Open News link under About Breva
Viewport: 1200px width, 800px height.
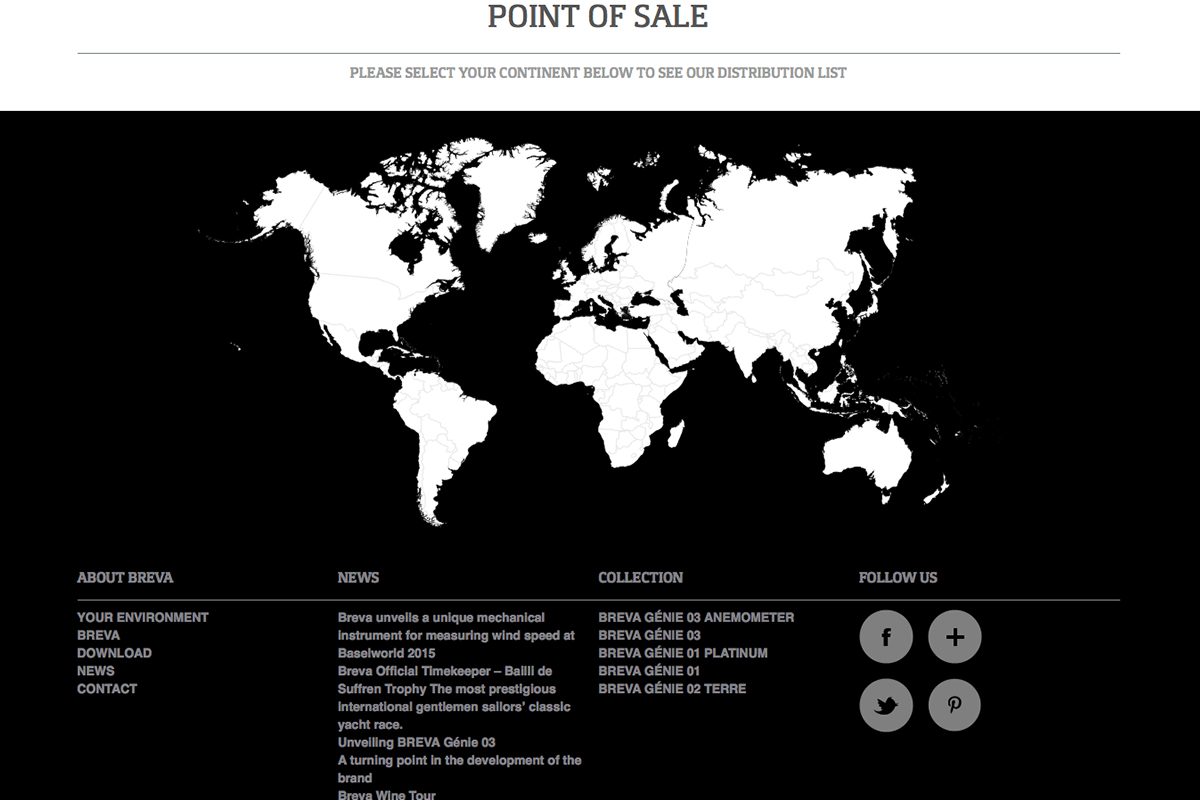pyautogui.click(x=96, y=671)
